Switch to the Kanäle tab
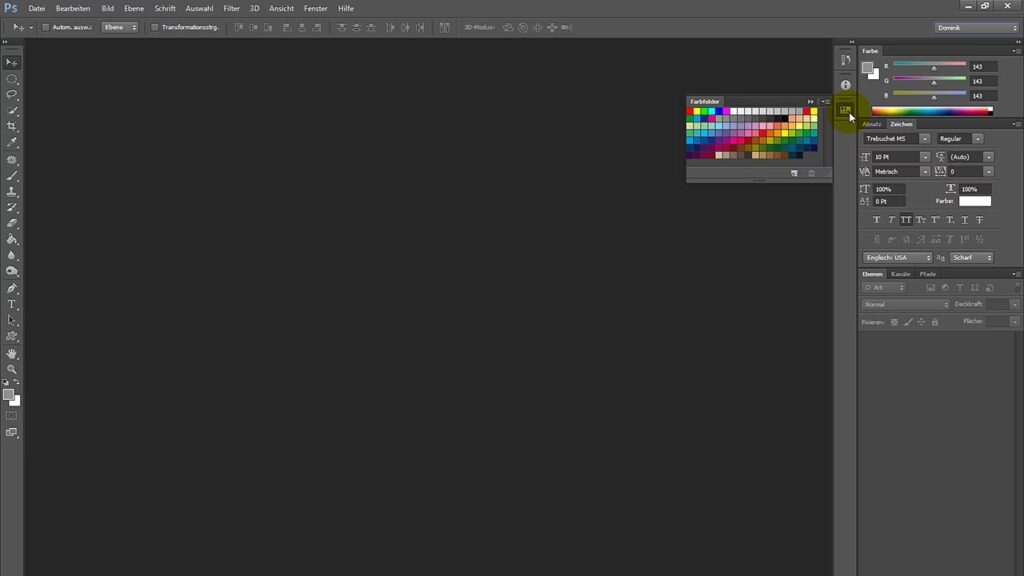 tap(901, 274)
